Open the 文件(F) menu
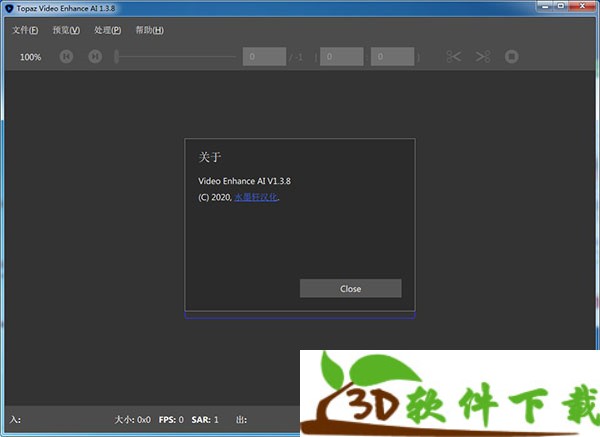The image size is (600, 437). point(25,30)
